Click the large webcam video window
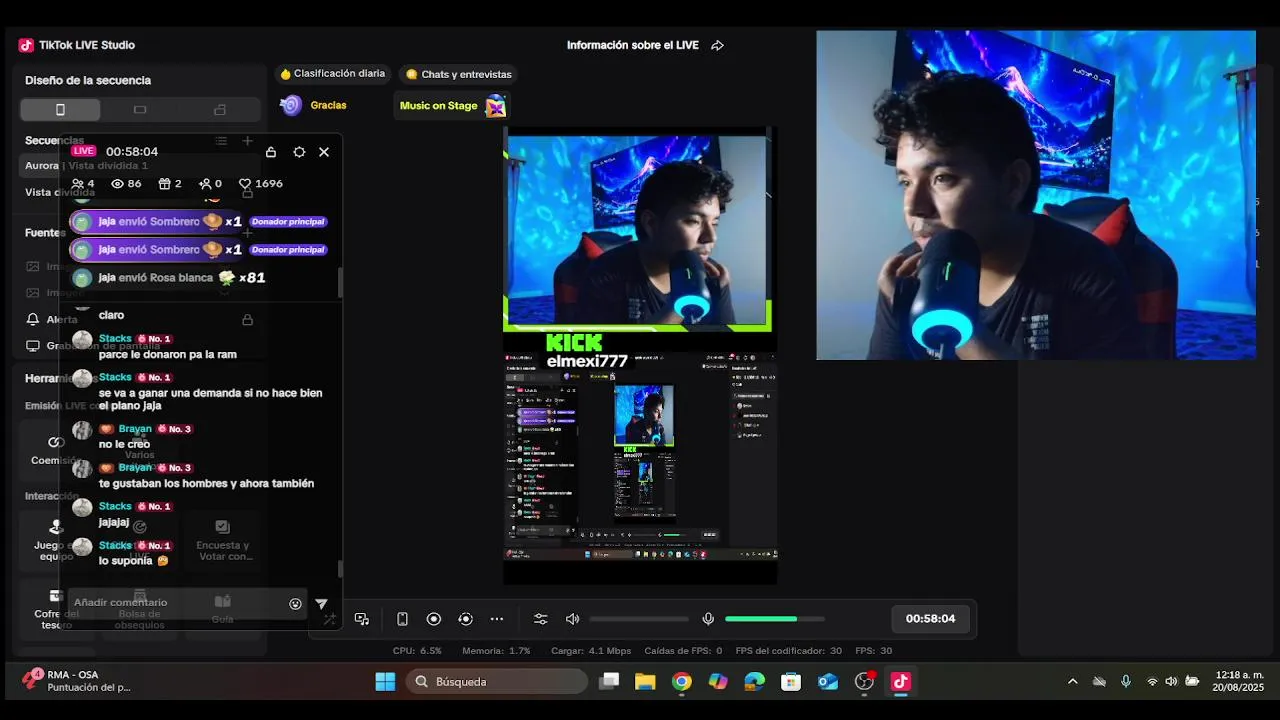Viewport: 1280px width, 720px height. point(1035,195)
